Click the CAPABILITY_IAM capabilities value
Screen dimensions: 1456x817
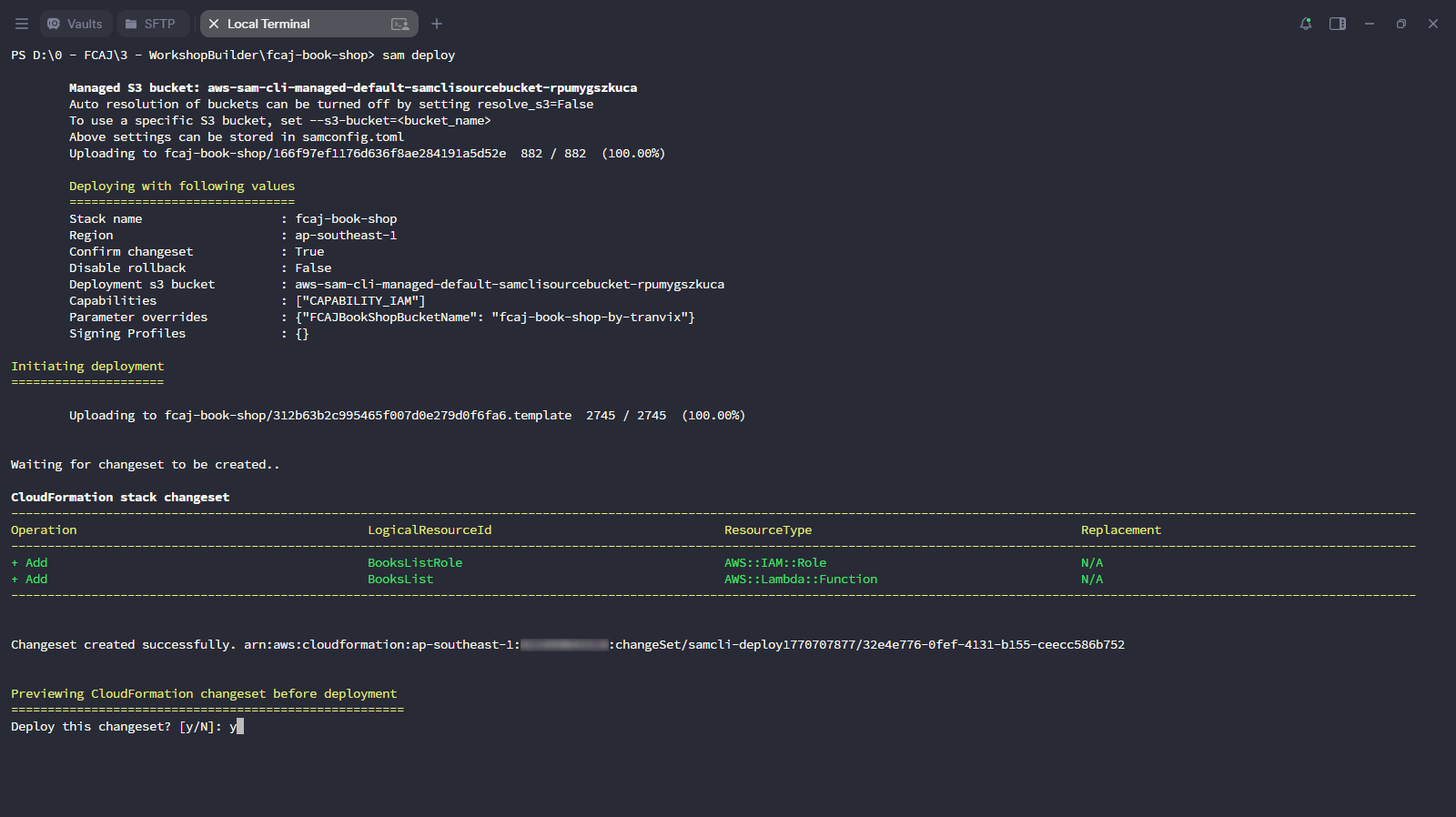[360, 301]
